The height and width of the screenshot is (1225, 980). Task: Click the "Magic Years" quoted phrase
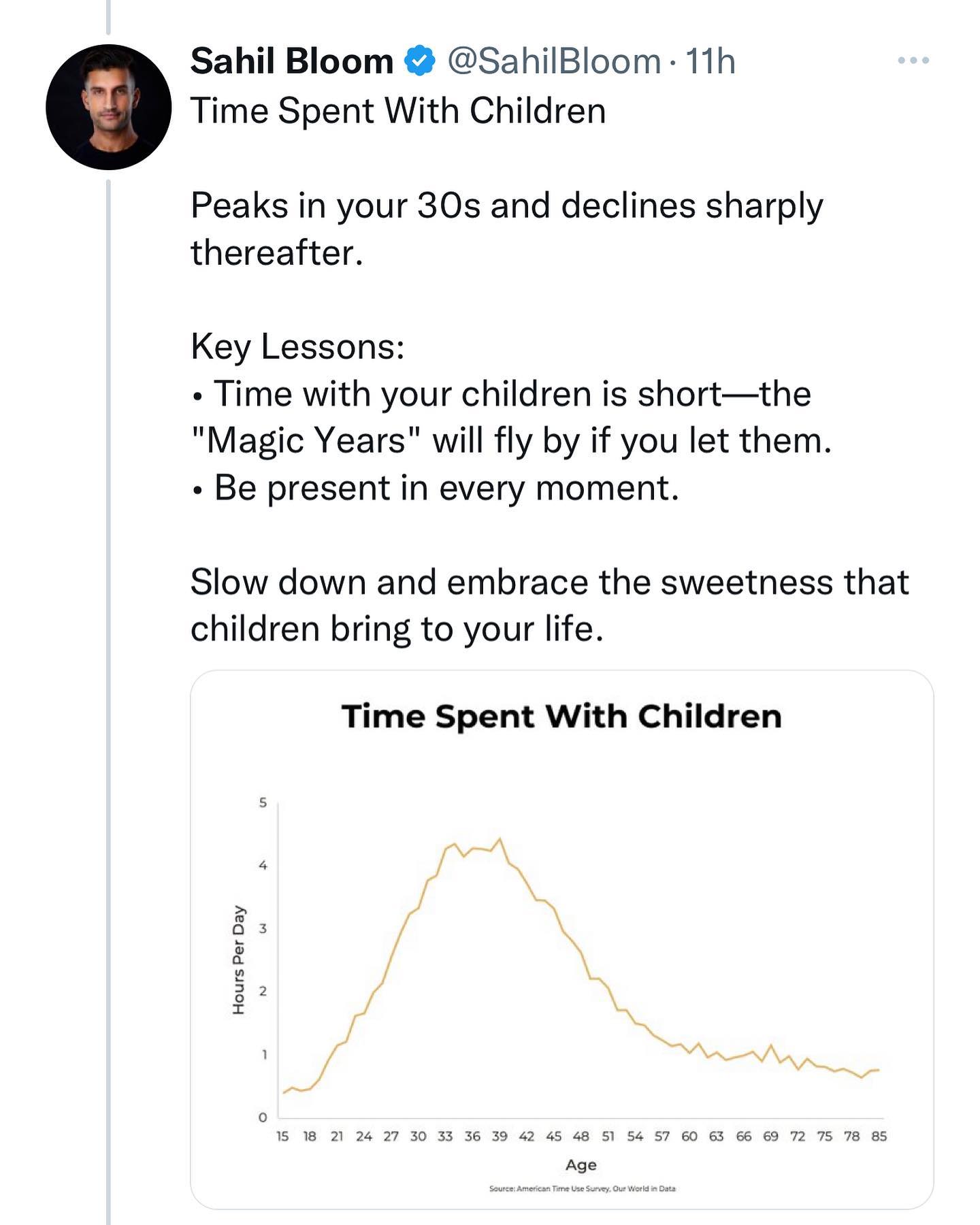pyautogui.click(x=307, y=440)
